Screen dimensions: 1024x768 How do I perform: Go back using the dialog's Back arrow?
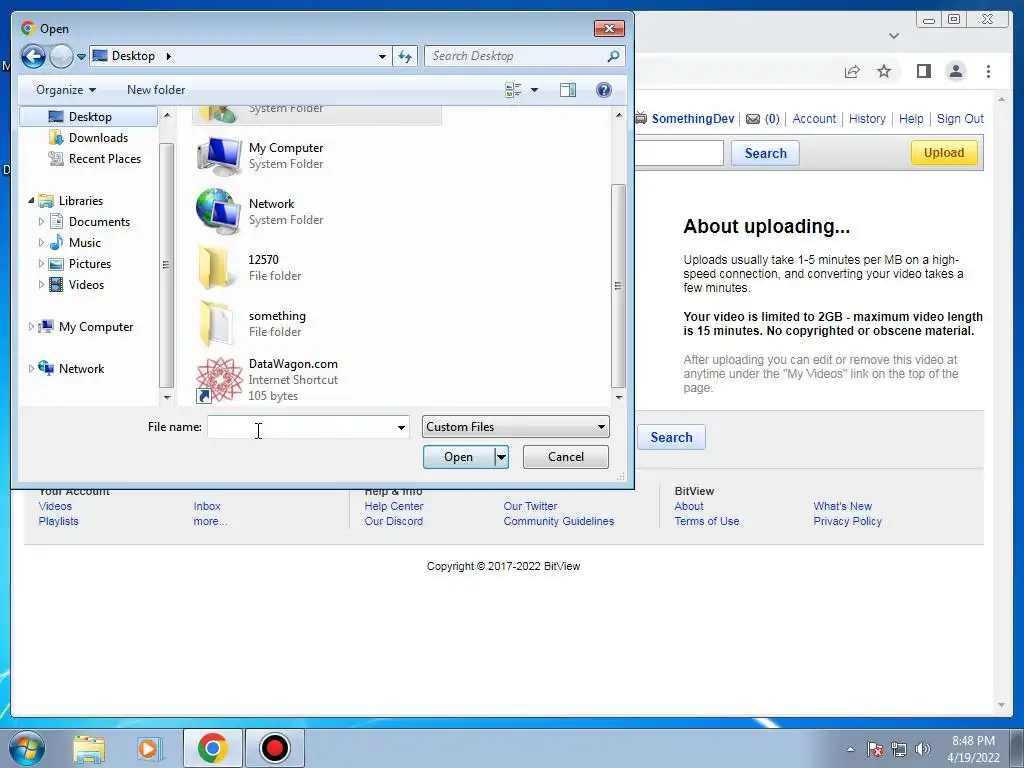pyautogui.click(x=33, y=56)
